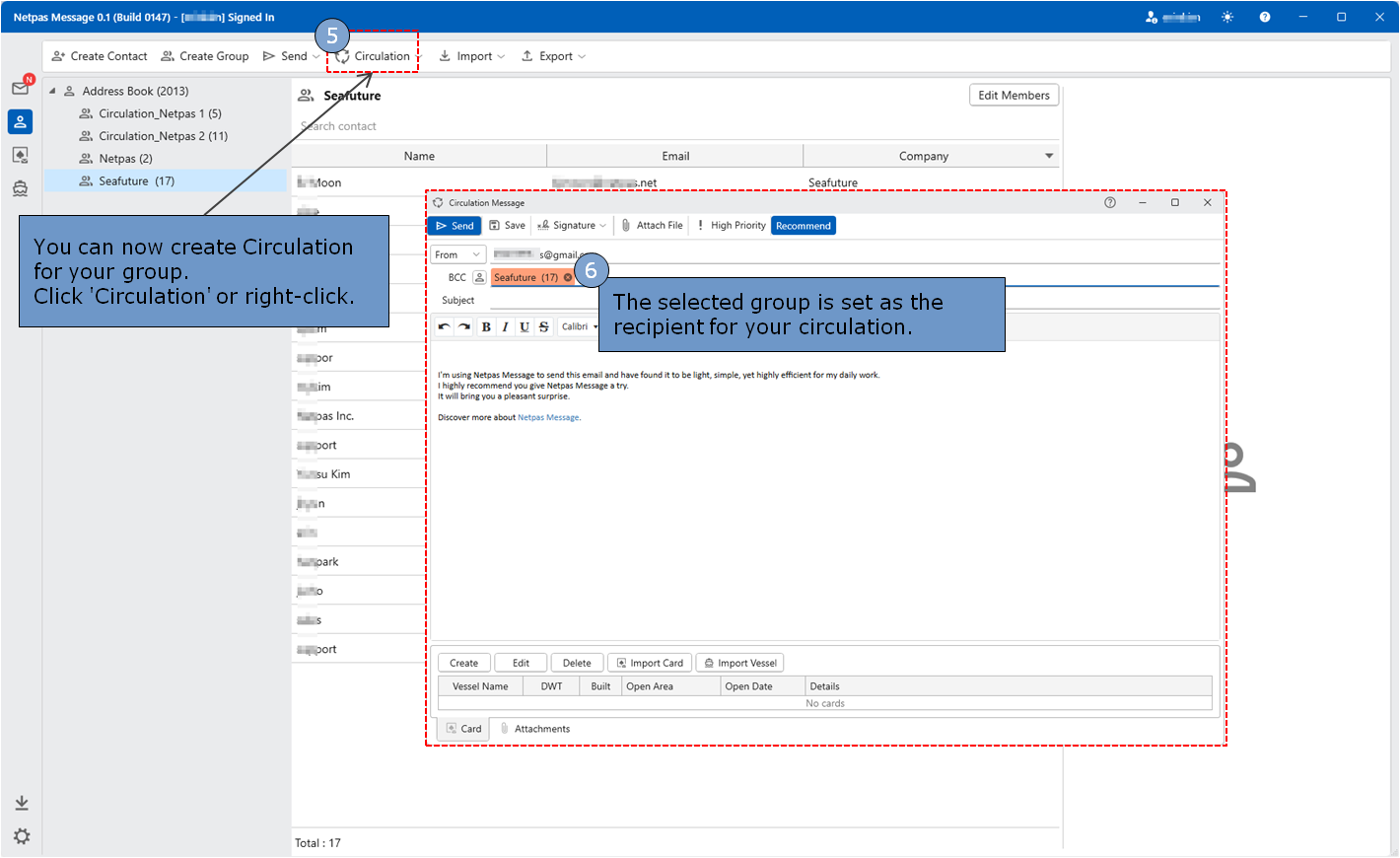Sort contacts by Email column

pos(675,156)
